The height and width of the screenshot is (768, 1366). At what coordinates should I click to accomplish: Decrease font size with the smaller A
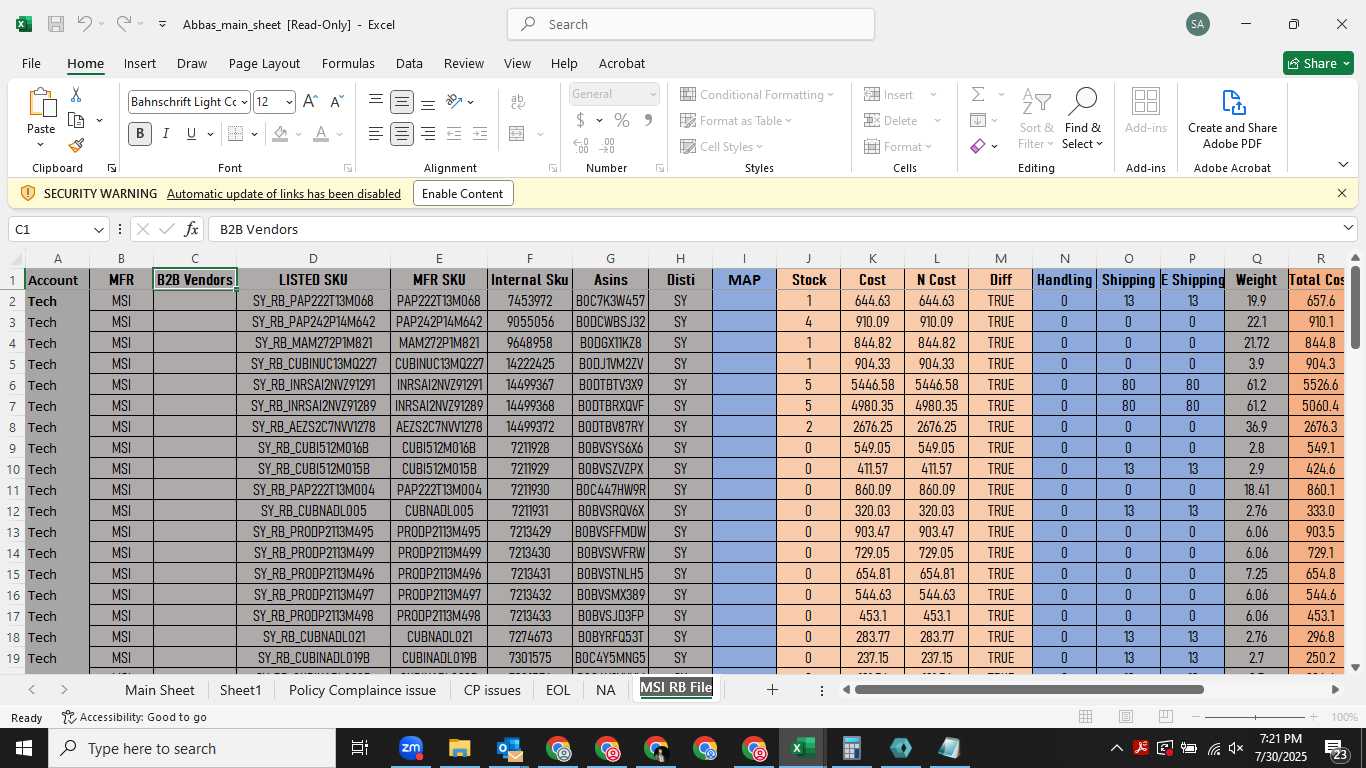coord(336,102)
